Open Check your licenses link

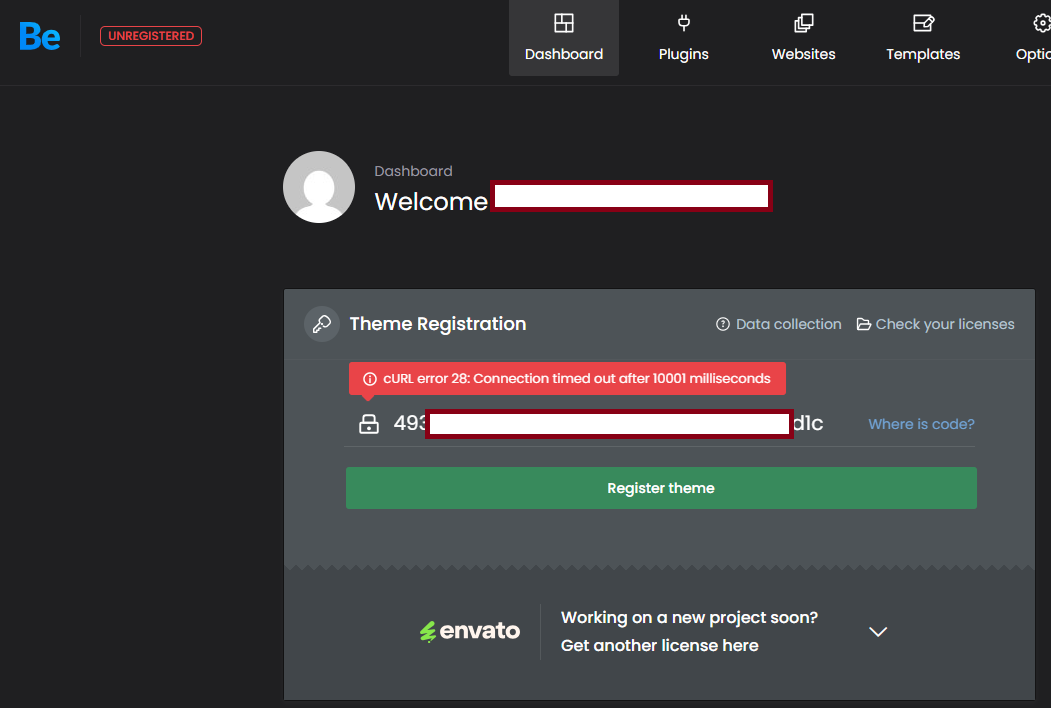click(x=936, y=324)
